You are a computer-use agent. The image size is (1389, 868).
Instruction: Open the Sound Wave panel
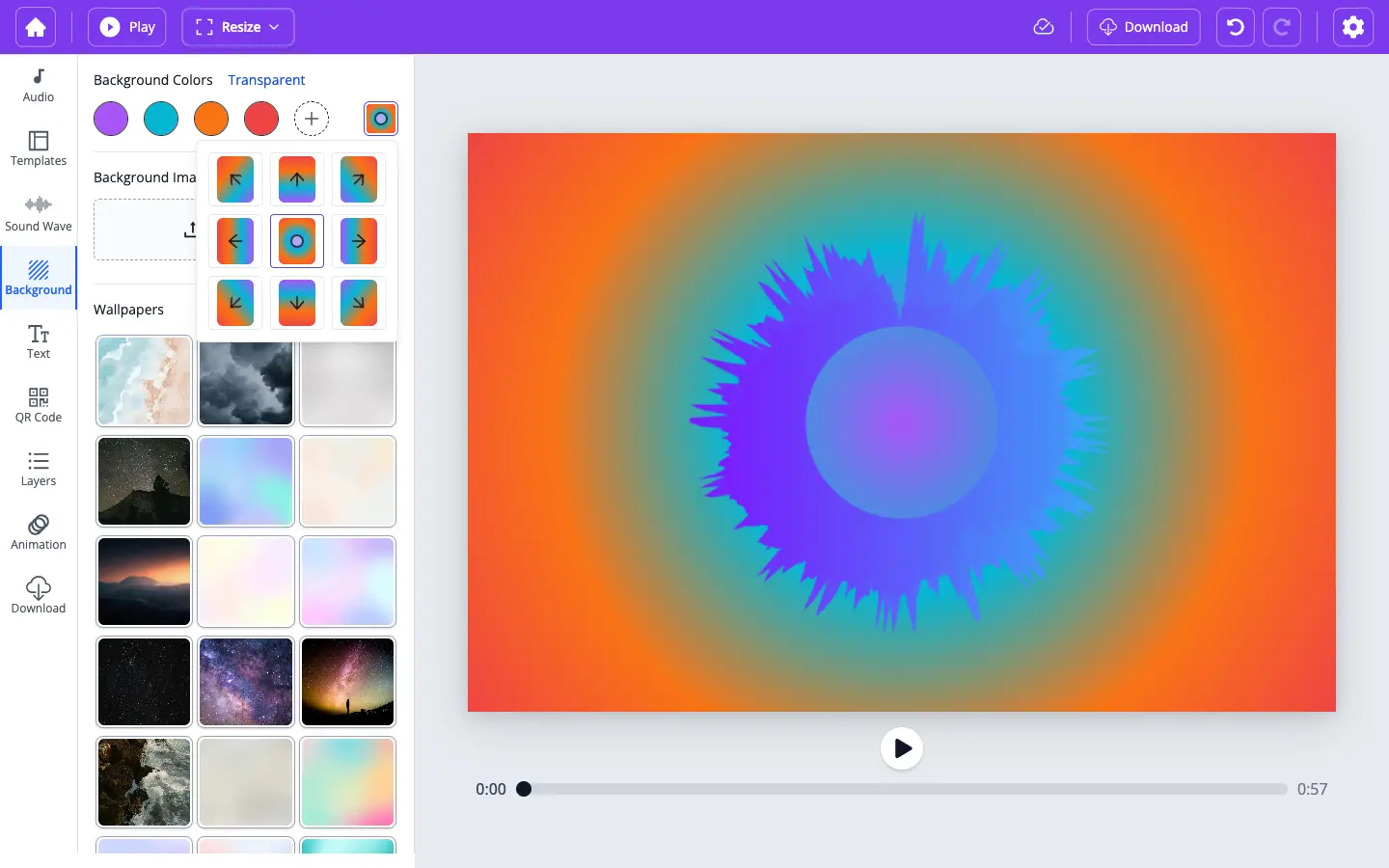coord(39,213)
